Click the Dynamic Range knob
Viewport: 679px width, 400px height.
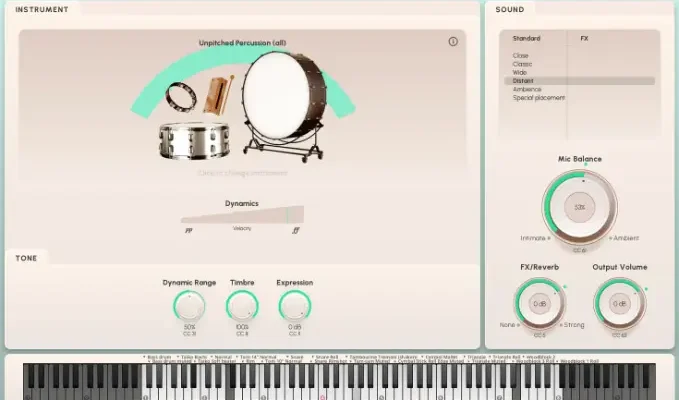pos(189,306)
